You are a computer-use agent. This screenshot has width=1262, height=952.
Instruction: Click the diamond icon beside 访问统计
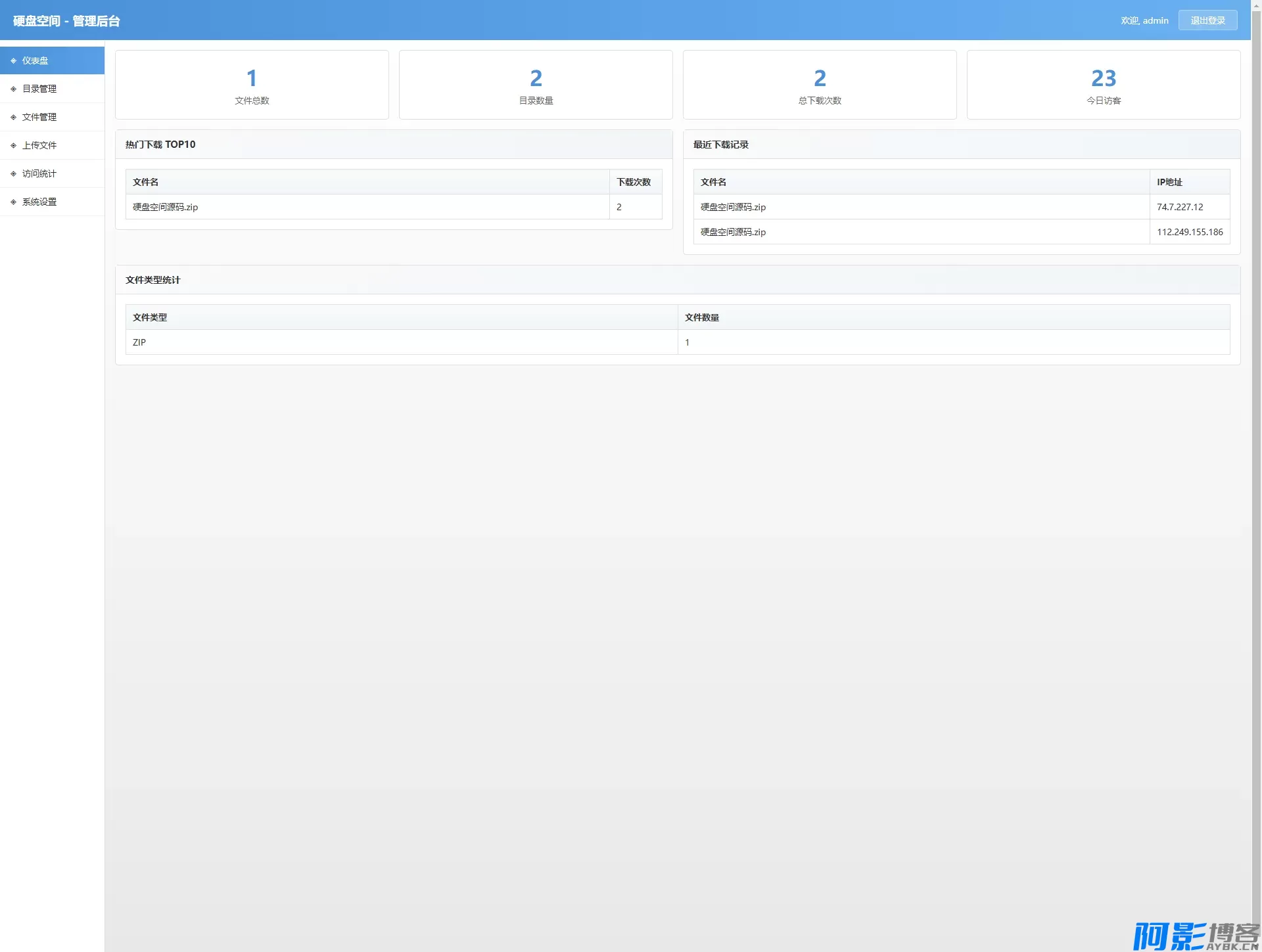pos(13,173)
